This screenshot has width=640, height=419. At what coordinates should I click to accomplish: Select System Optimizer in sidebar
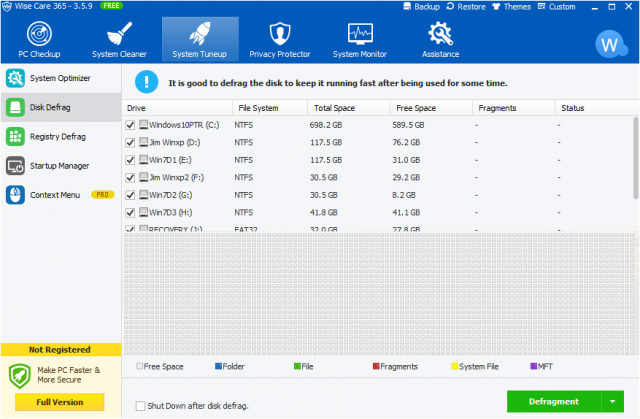pyautogui.click(x=61, y=78)
